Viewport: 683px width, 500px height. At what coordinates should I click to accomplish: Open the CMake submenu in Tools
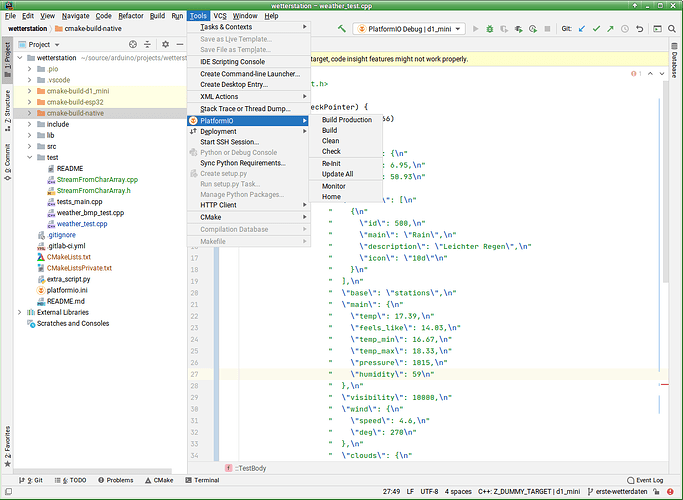pos(249,217)
